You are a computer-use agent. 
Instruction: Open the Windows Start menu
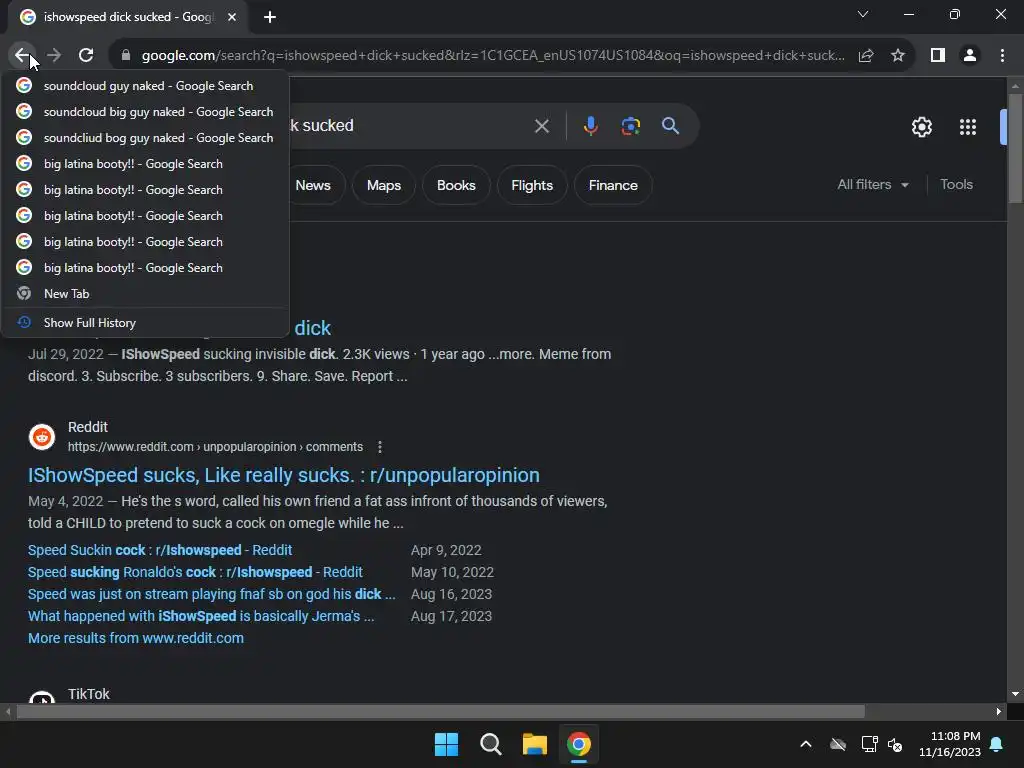click(x=447, y=744)
